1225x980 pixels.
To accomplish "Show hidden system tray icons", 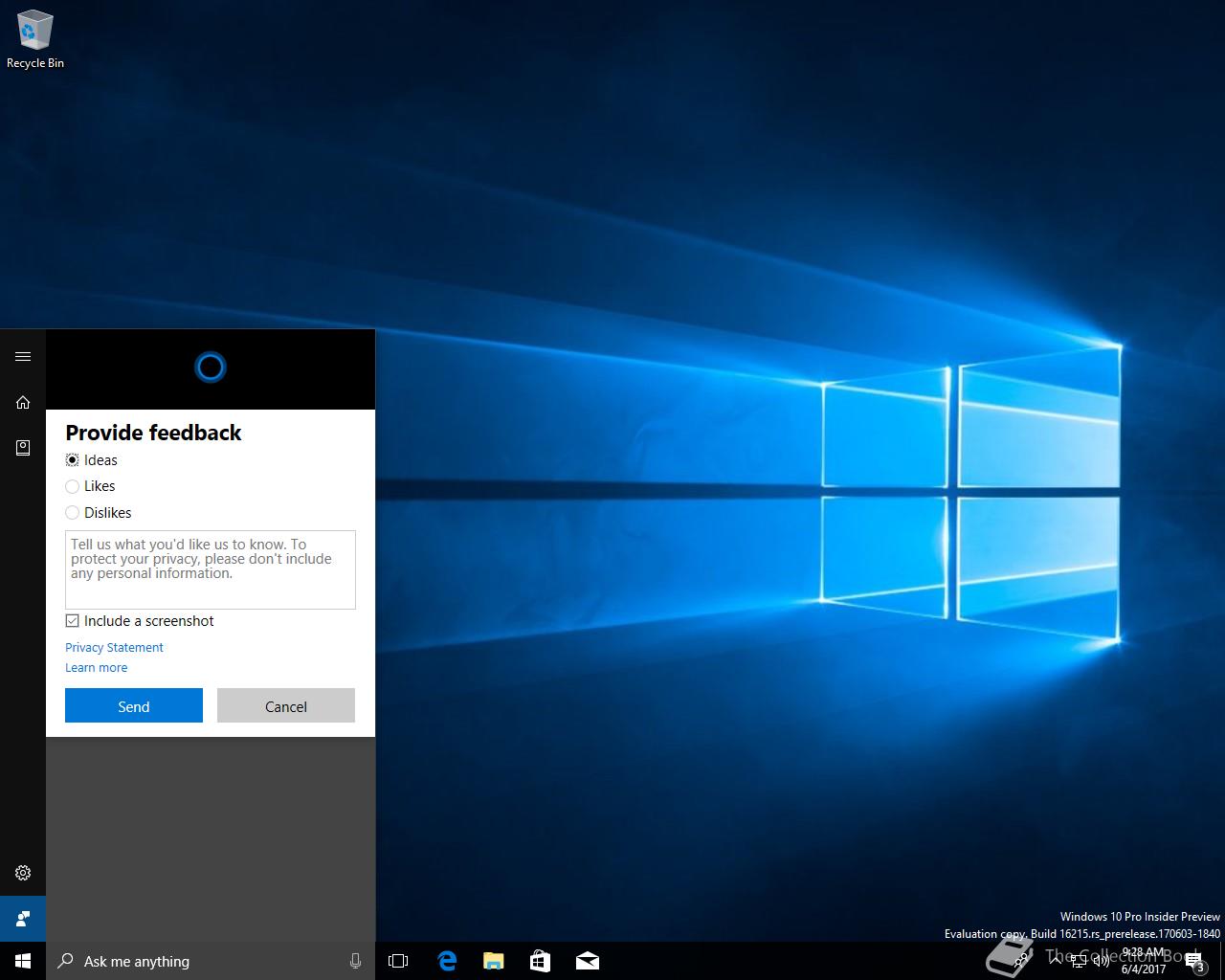I will [1056, 961].
